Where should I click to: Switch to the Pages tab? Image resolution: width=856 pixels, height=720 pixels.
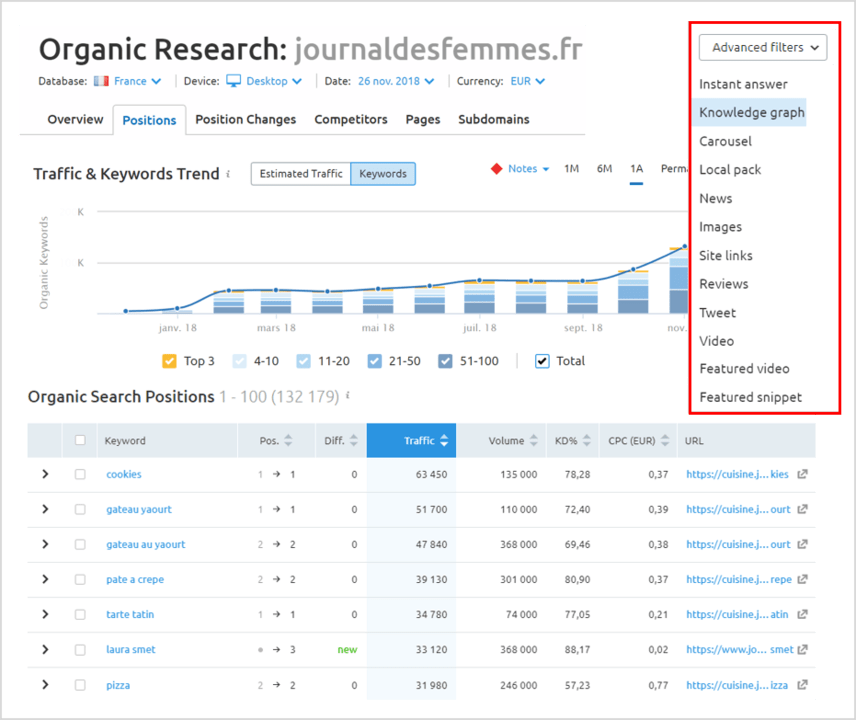pos(423,119)
